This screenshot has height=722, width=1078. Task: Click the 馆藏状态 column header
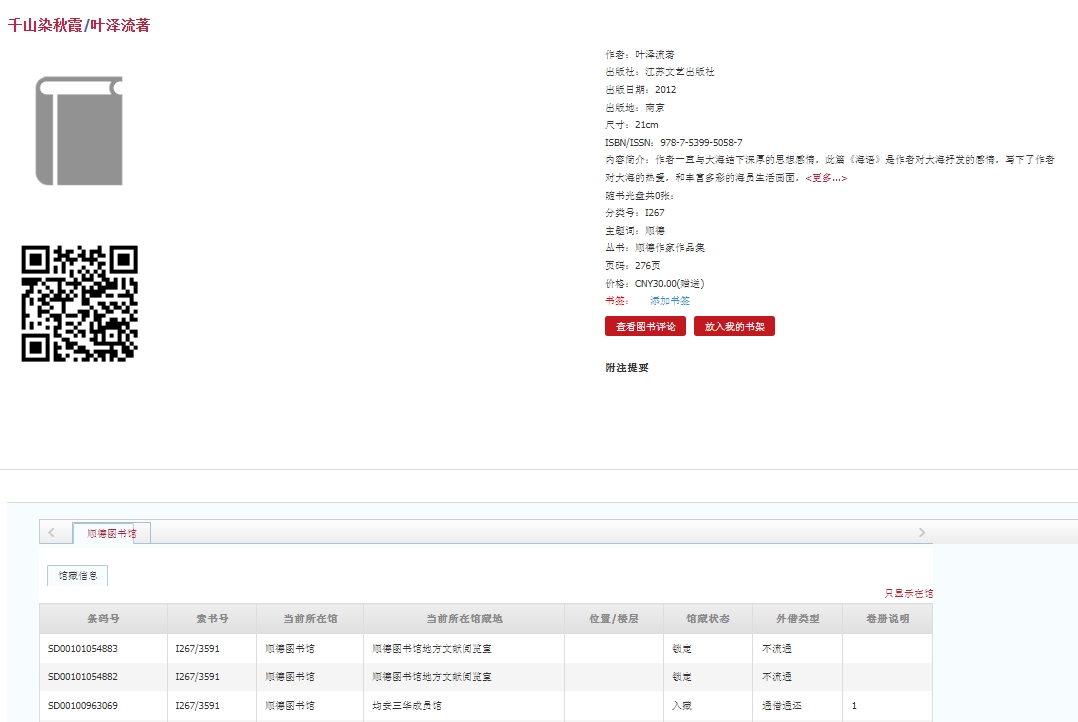point(708,619)
